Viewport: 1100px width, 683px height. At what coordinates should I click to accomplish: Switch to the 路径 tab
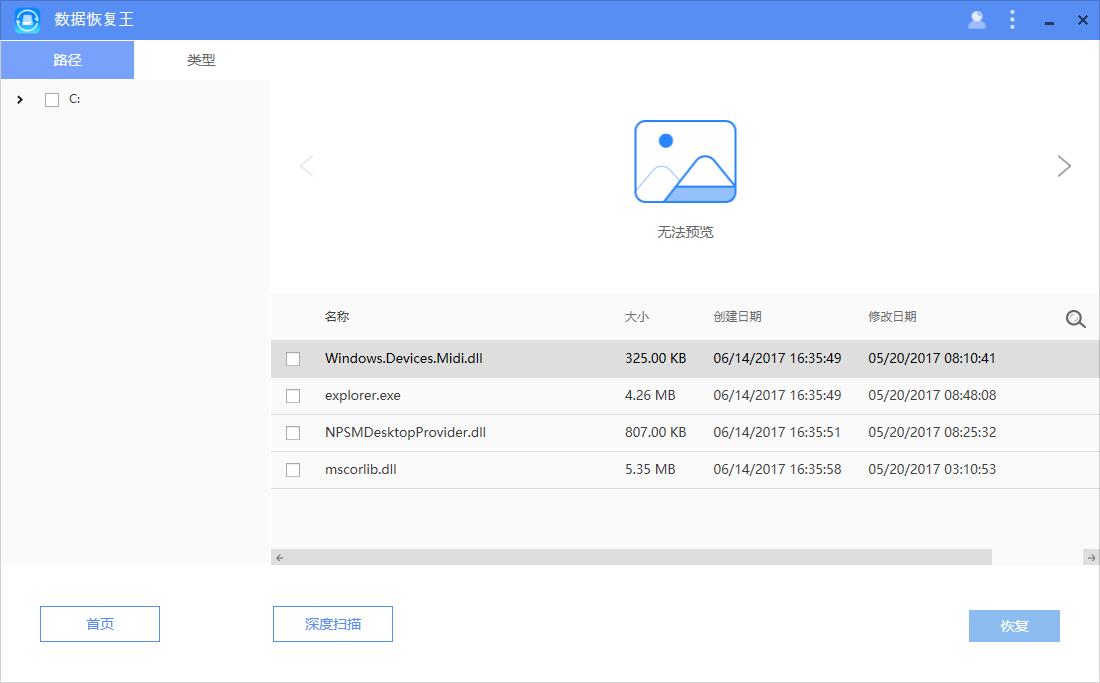tap(67, 60)
